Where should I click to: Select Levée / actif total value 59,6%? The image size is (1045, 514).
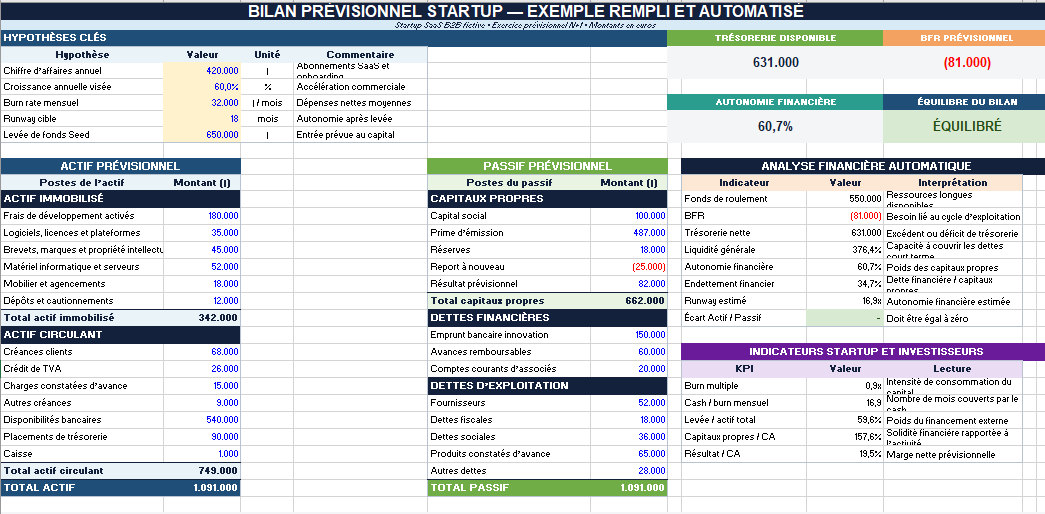click(x=845, y=420)
